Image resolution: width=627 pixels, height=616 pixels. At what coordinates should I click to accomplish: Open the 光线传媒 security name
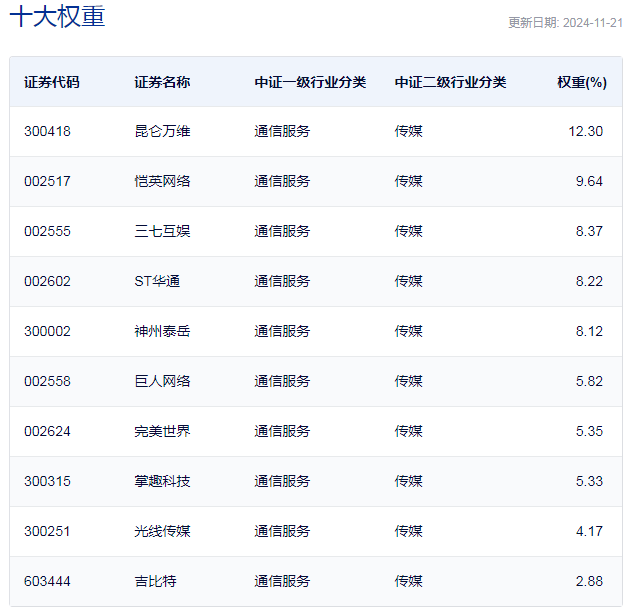[162, 531]
